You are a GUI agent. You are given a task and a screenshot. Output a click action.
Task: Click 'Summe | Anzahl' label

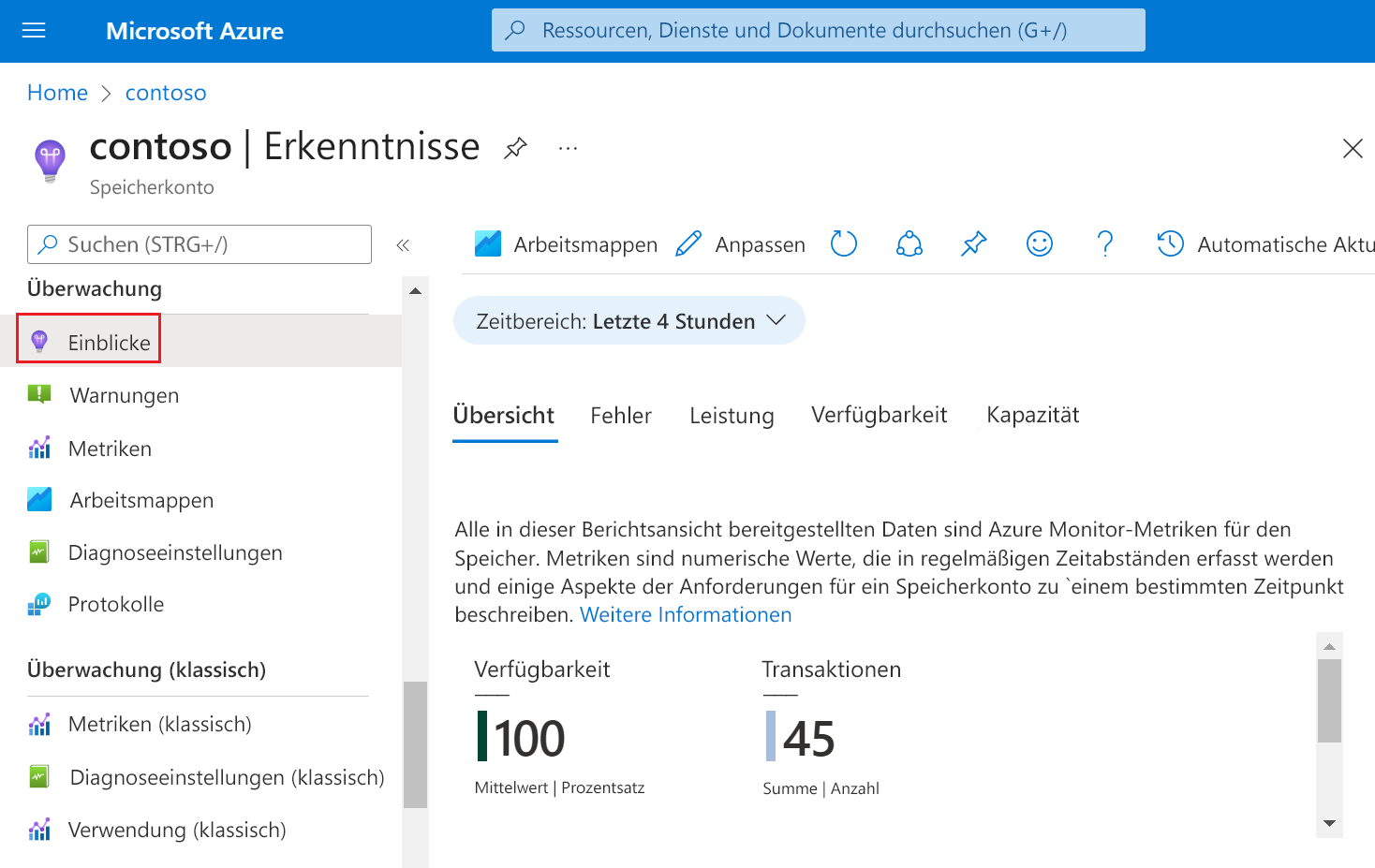click(x=821, y=788)
